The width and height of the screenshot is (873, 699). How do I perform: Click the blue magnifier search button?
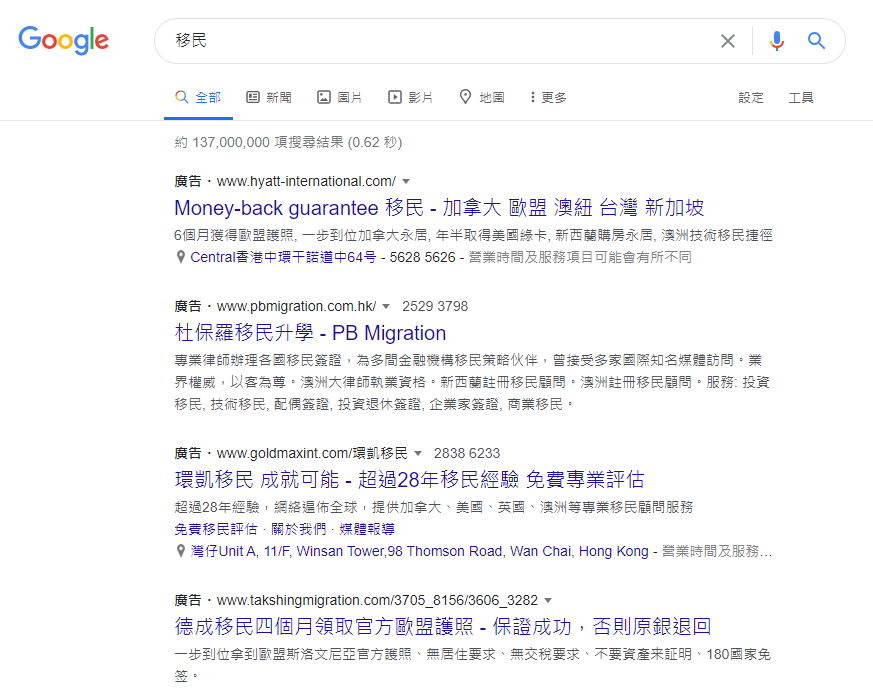[x=816, y=41]
